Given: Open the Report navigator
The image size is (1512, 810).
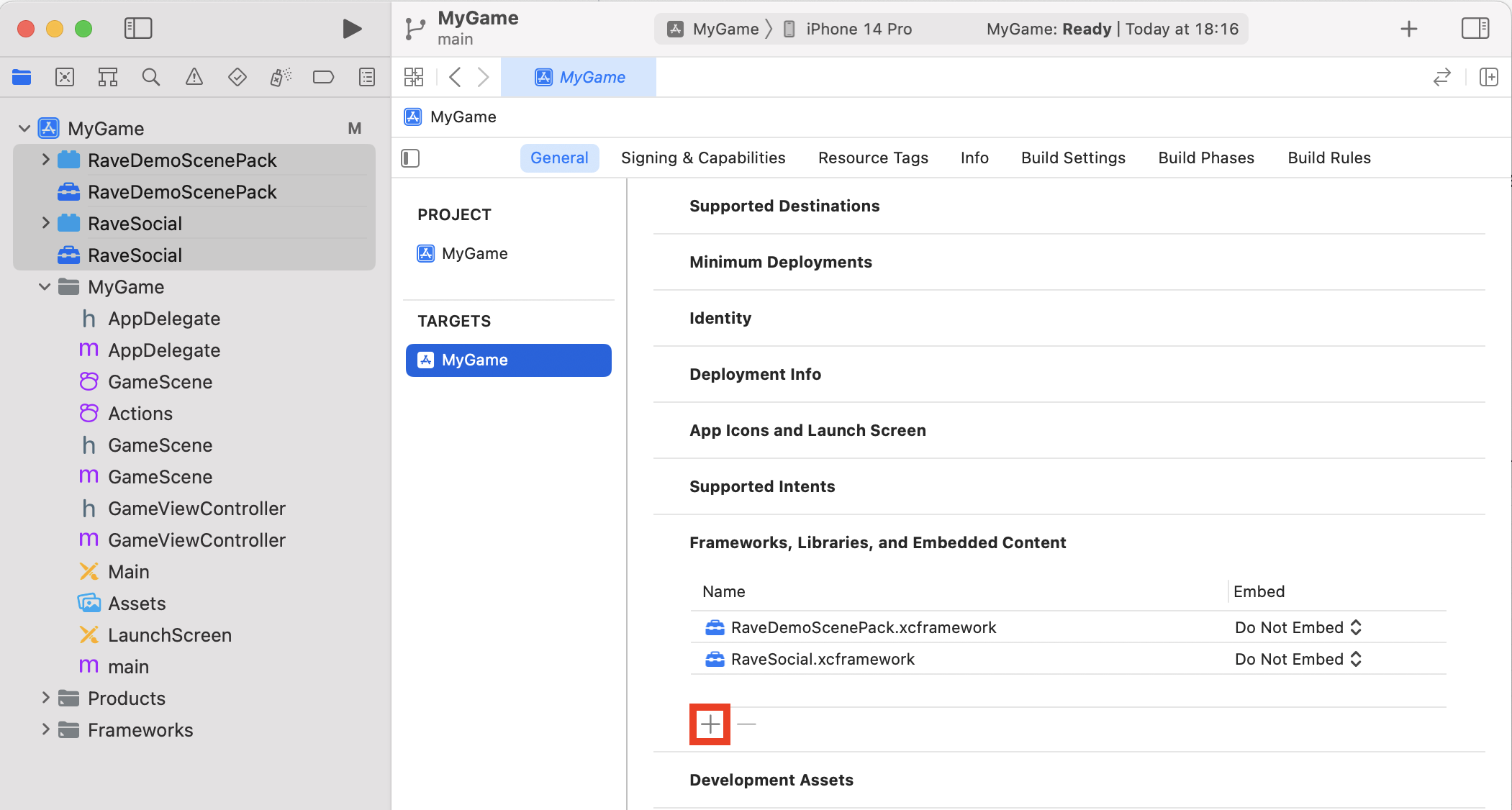Looking at the screenshot, I should [367, 77].
